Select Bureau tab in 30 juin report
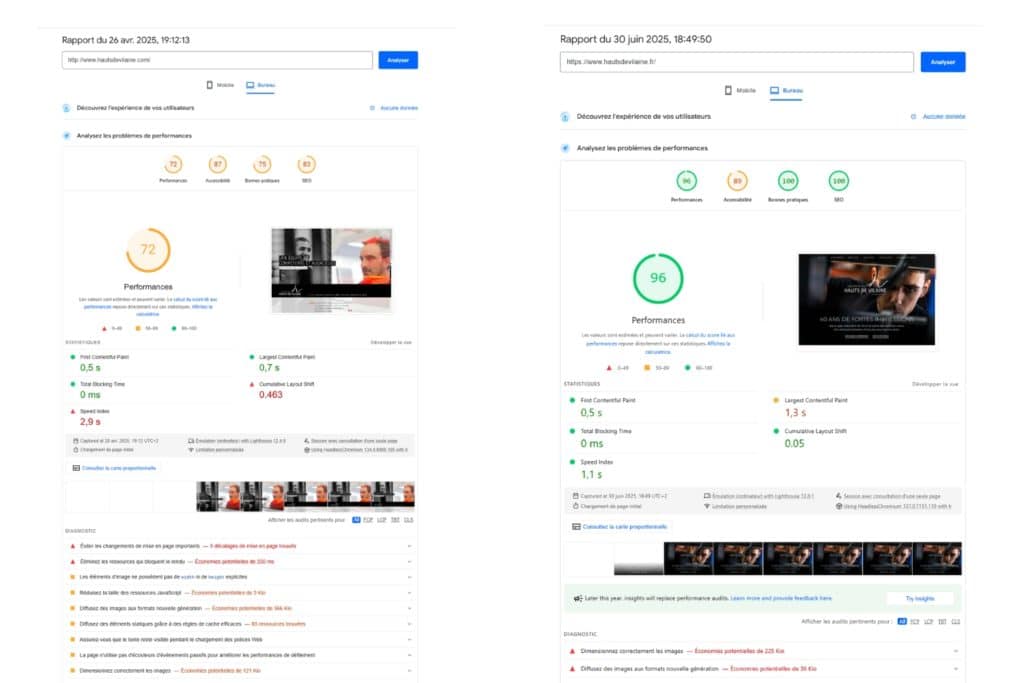Screen dimensions: 1024x683 pyautogui.click(x=786, y=91)
